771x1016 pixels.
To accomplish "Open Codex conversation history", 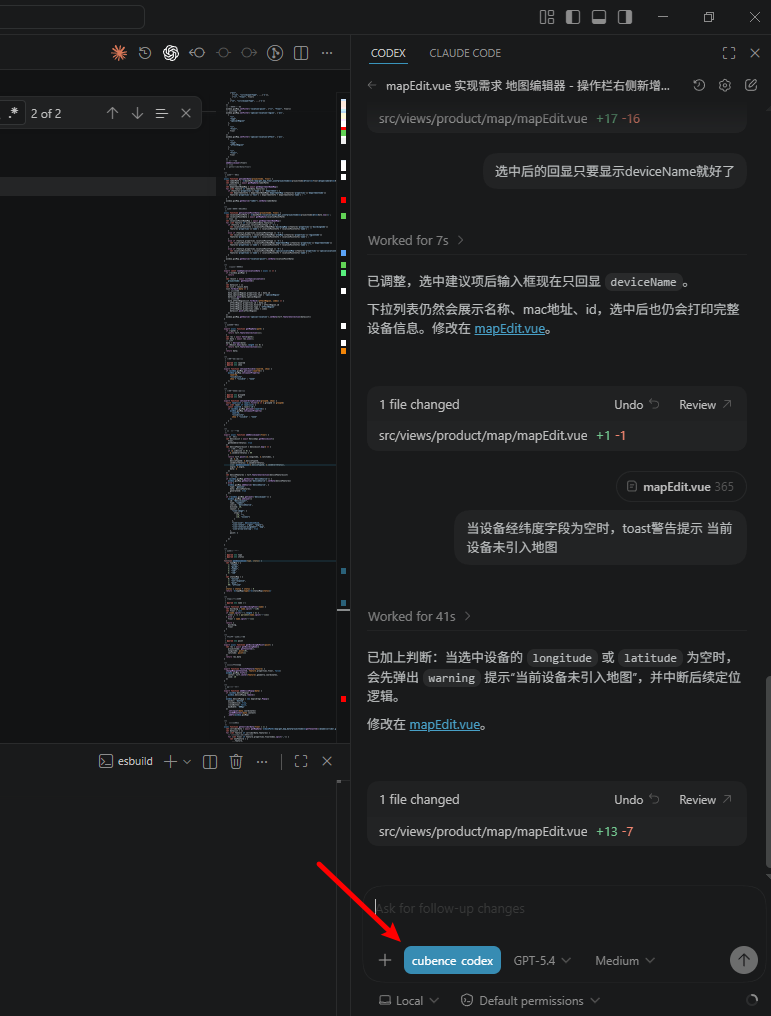I will 699,86.
